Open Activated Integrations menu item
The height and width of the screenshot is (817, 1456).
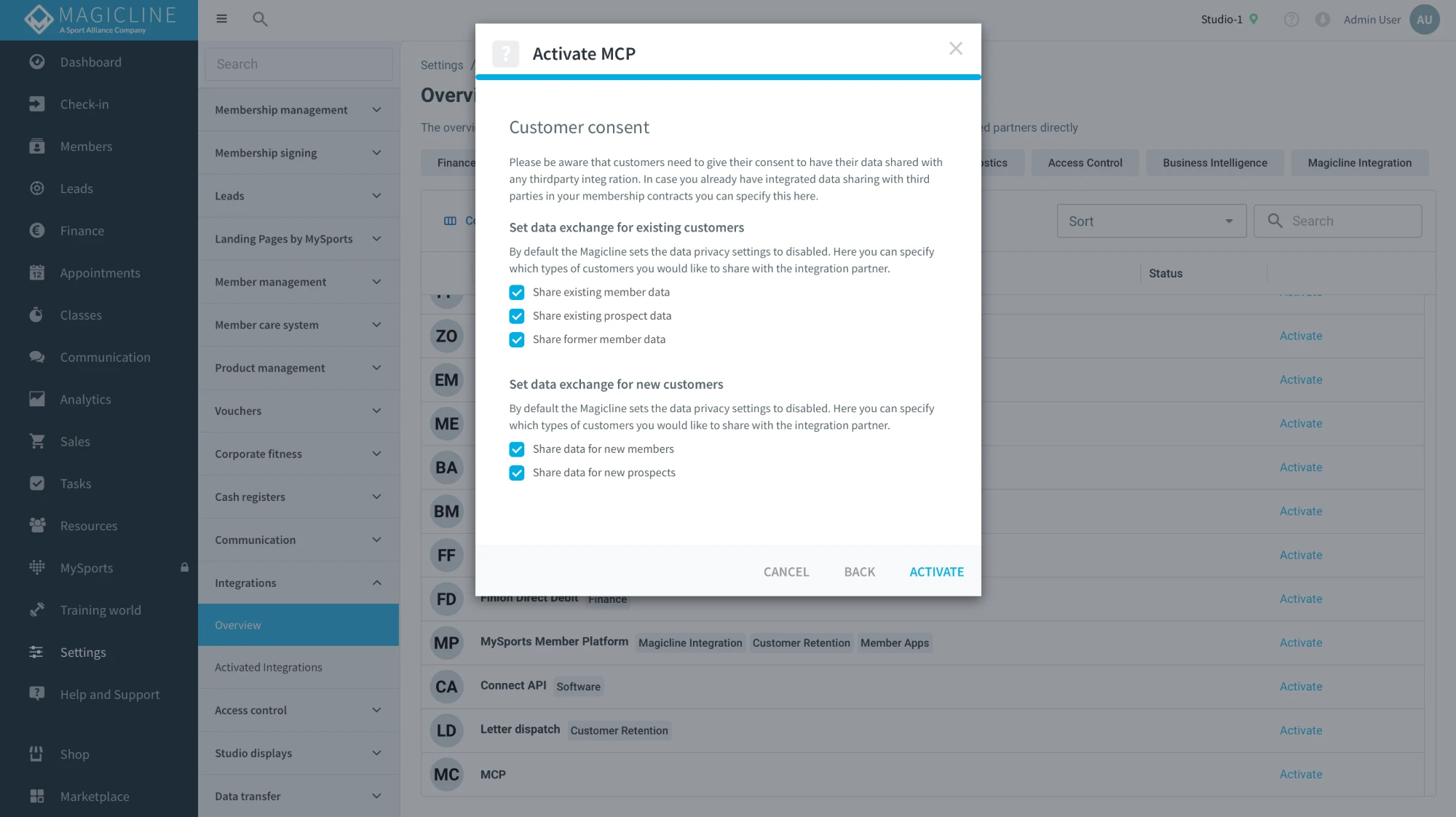click(298, 667)
